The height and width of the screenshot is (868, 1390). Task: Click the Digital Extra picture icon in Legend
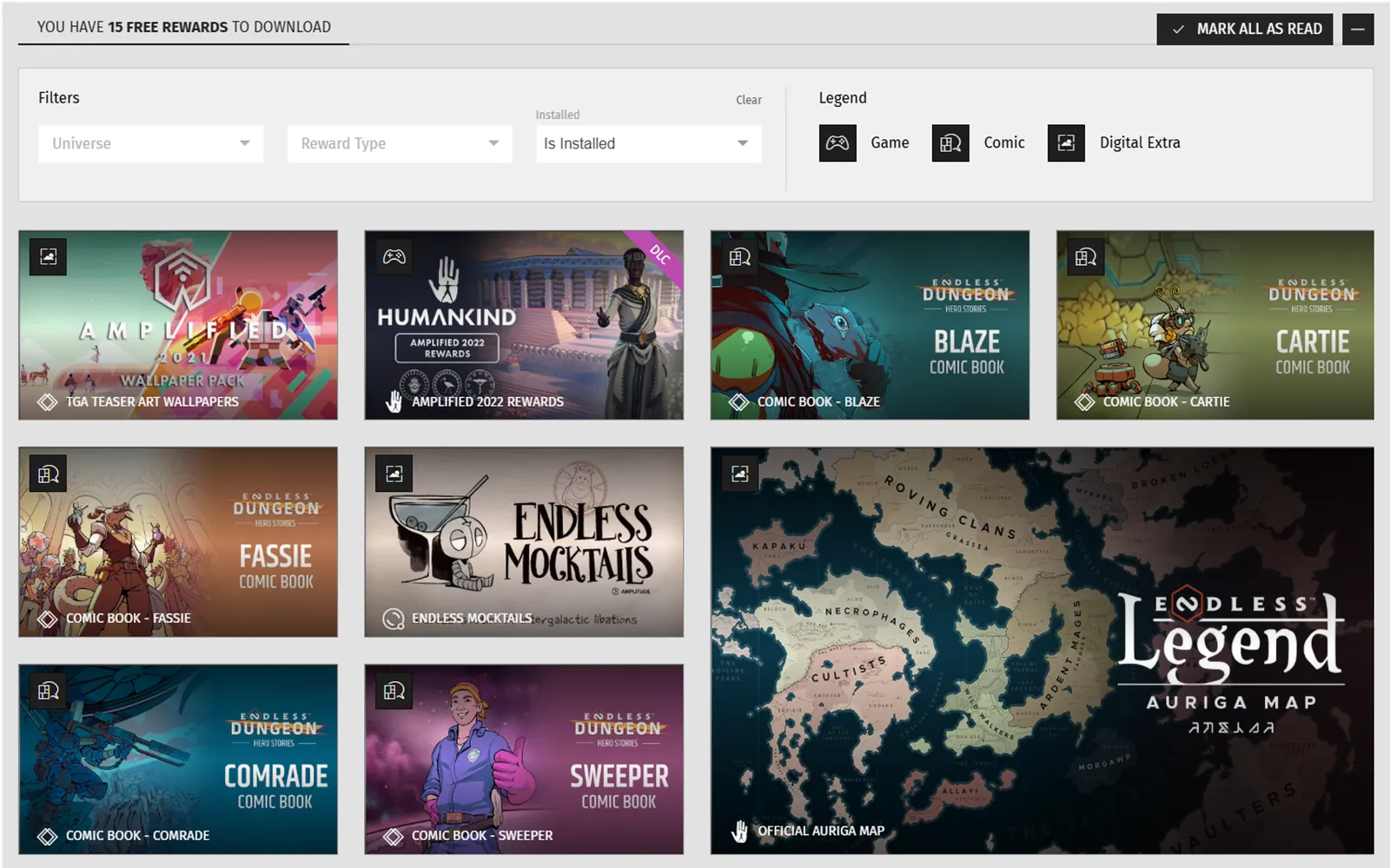point(1066,143)
